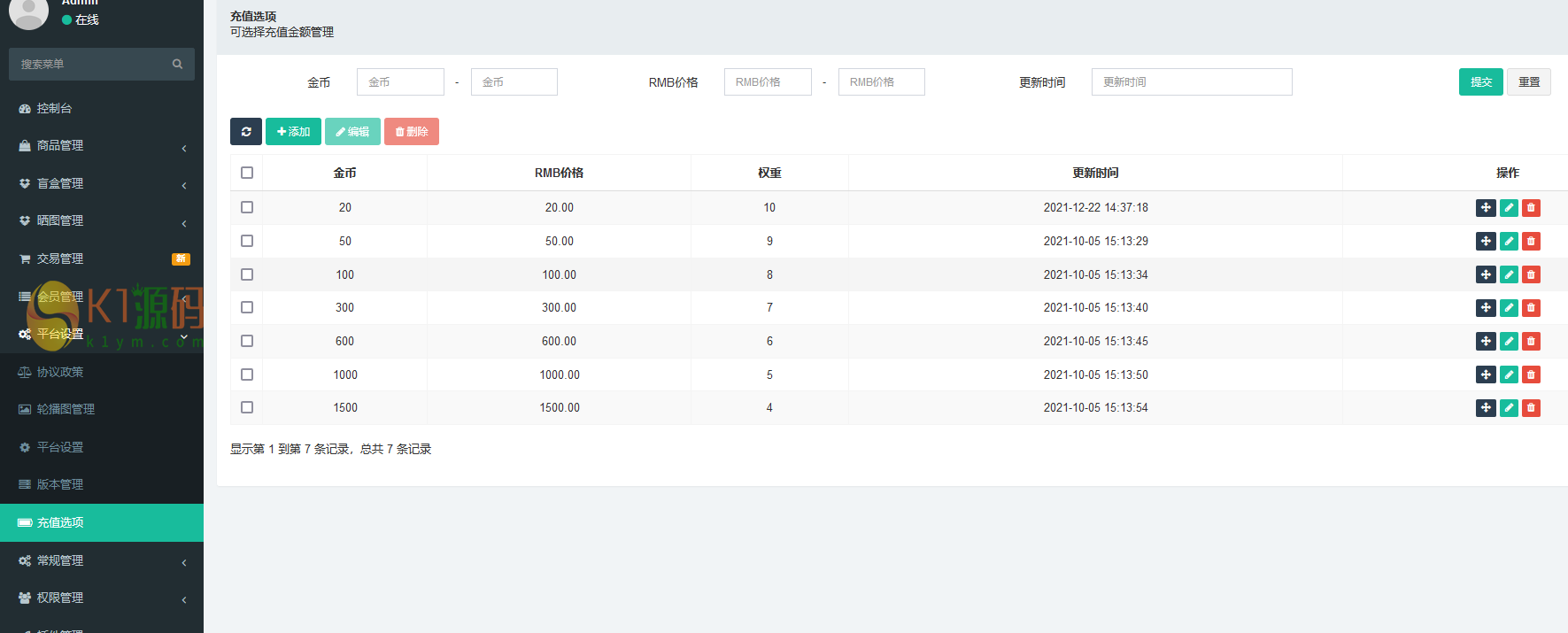Select the checkbox for the 1500 coin row

[247, 407]
